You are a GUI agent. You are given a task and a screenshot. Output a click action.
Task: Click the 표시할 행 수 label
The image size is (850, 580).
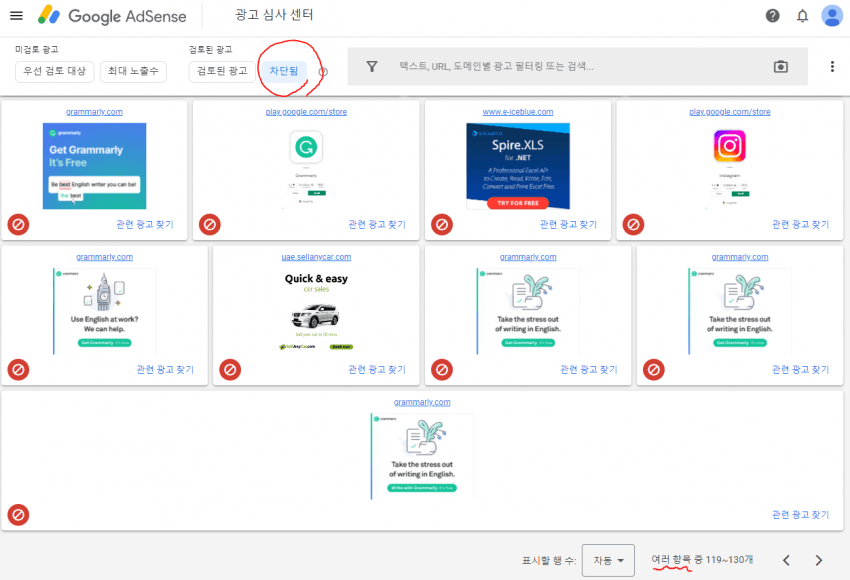click(549, 560)
